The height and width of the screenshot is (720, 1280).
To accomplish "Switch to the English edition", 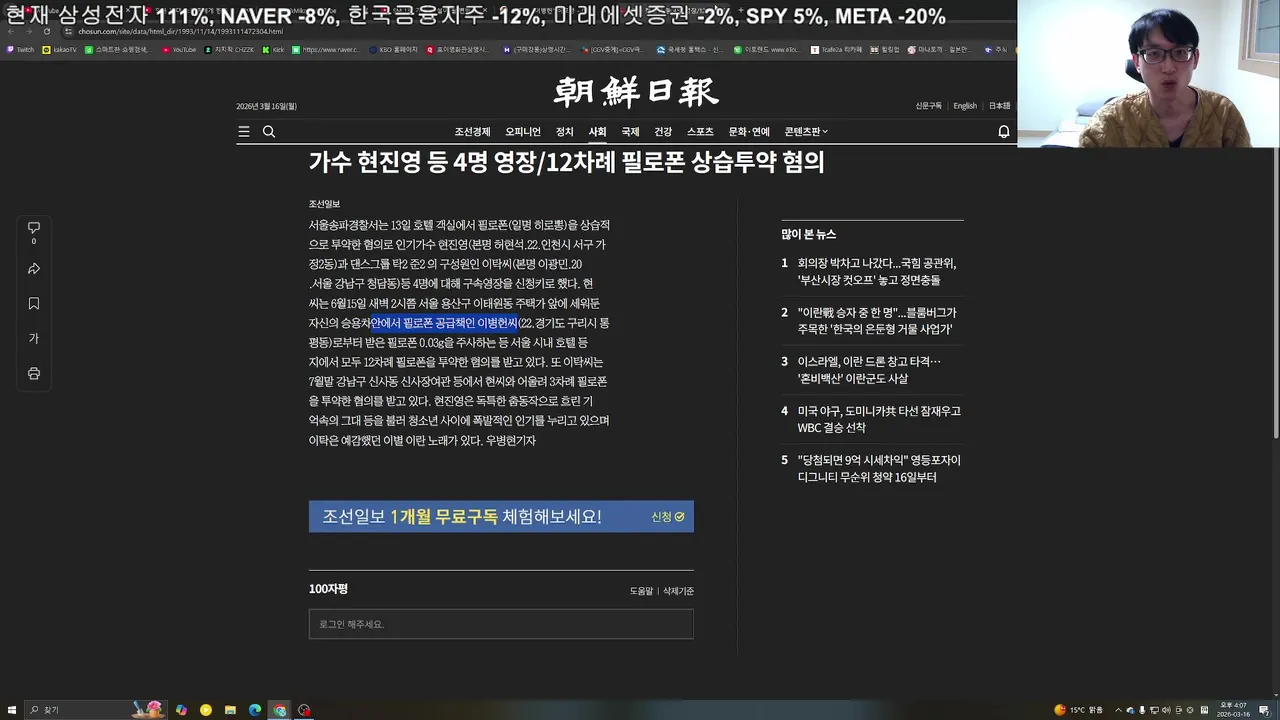I will click(x=965, y=106).
